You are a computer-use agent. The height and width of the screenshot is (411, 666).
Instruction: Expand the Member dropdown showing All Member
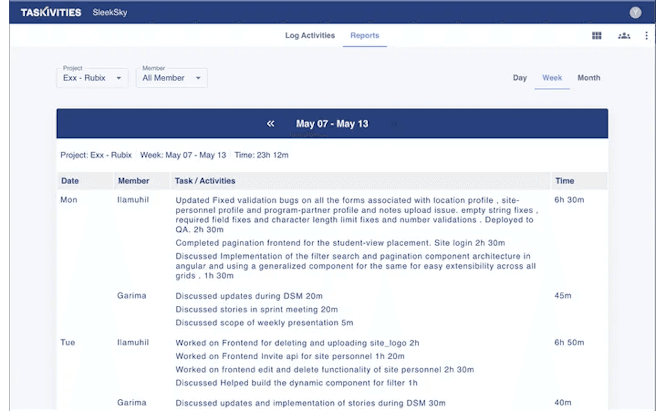click(171, 77)
